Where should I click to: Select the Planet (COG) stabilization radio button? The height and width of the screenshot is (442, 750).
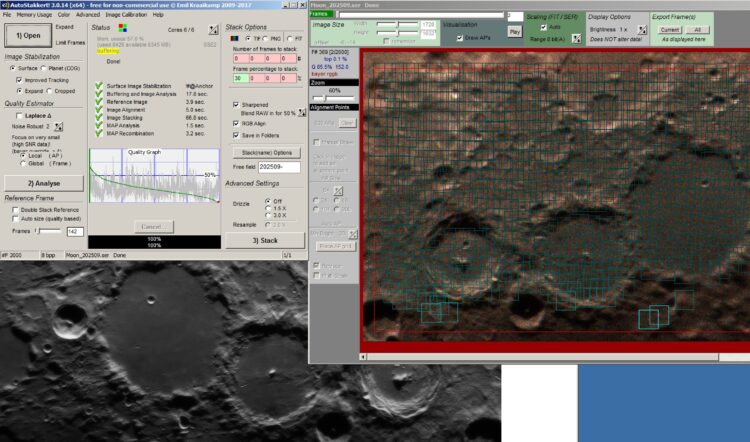pos(44,68)
